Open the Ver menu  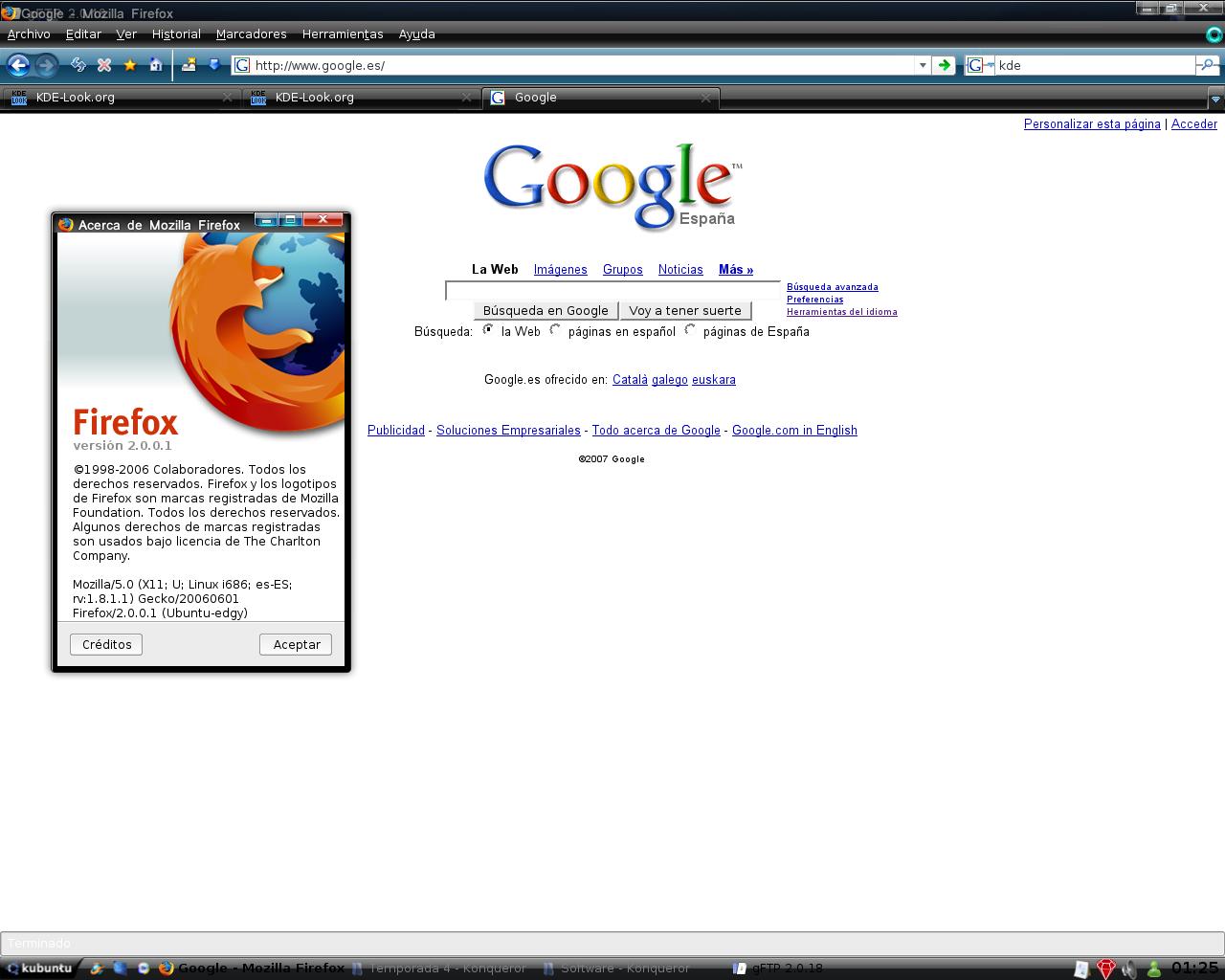point(126,33)
